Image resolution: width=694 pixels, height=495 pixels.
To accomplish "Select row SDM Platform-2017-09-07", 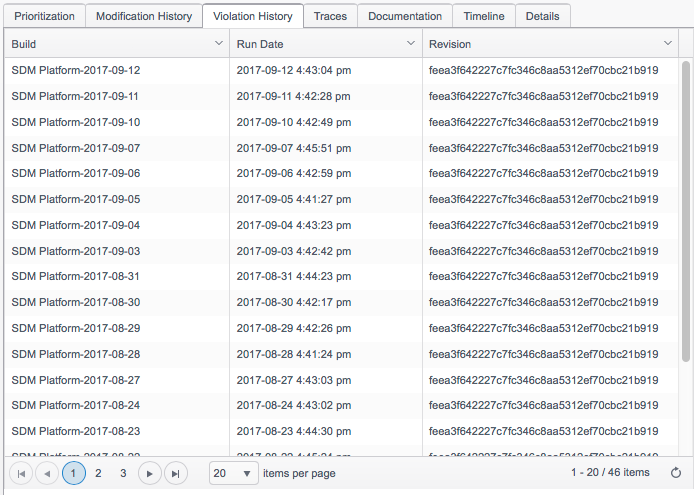I will pos(341,148).
